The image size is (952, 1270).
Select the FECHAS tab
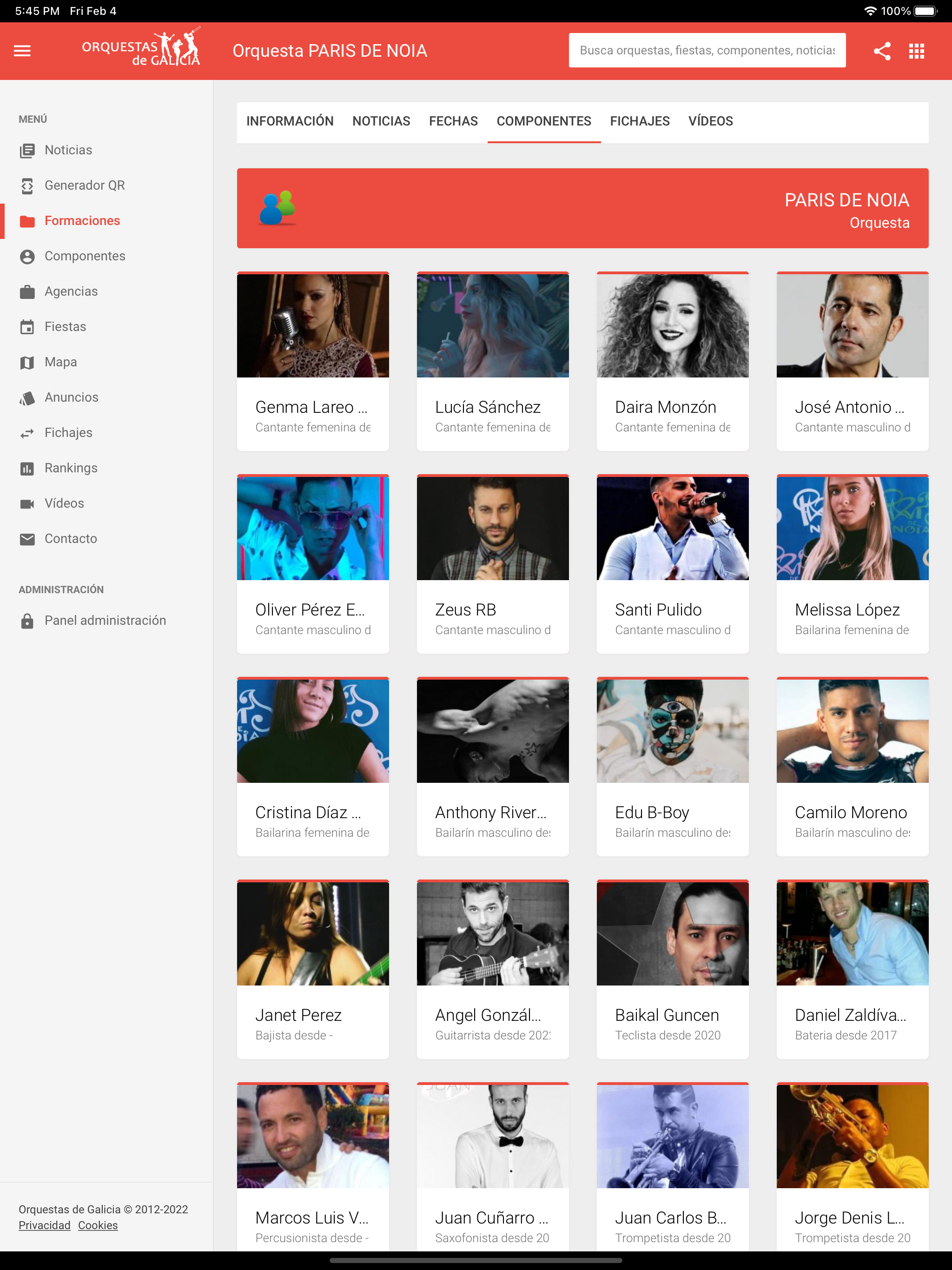pos(453,122)
